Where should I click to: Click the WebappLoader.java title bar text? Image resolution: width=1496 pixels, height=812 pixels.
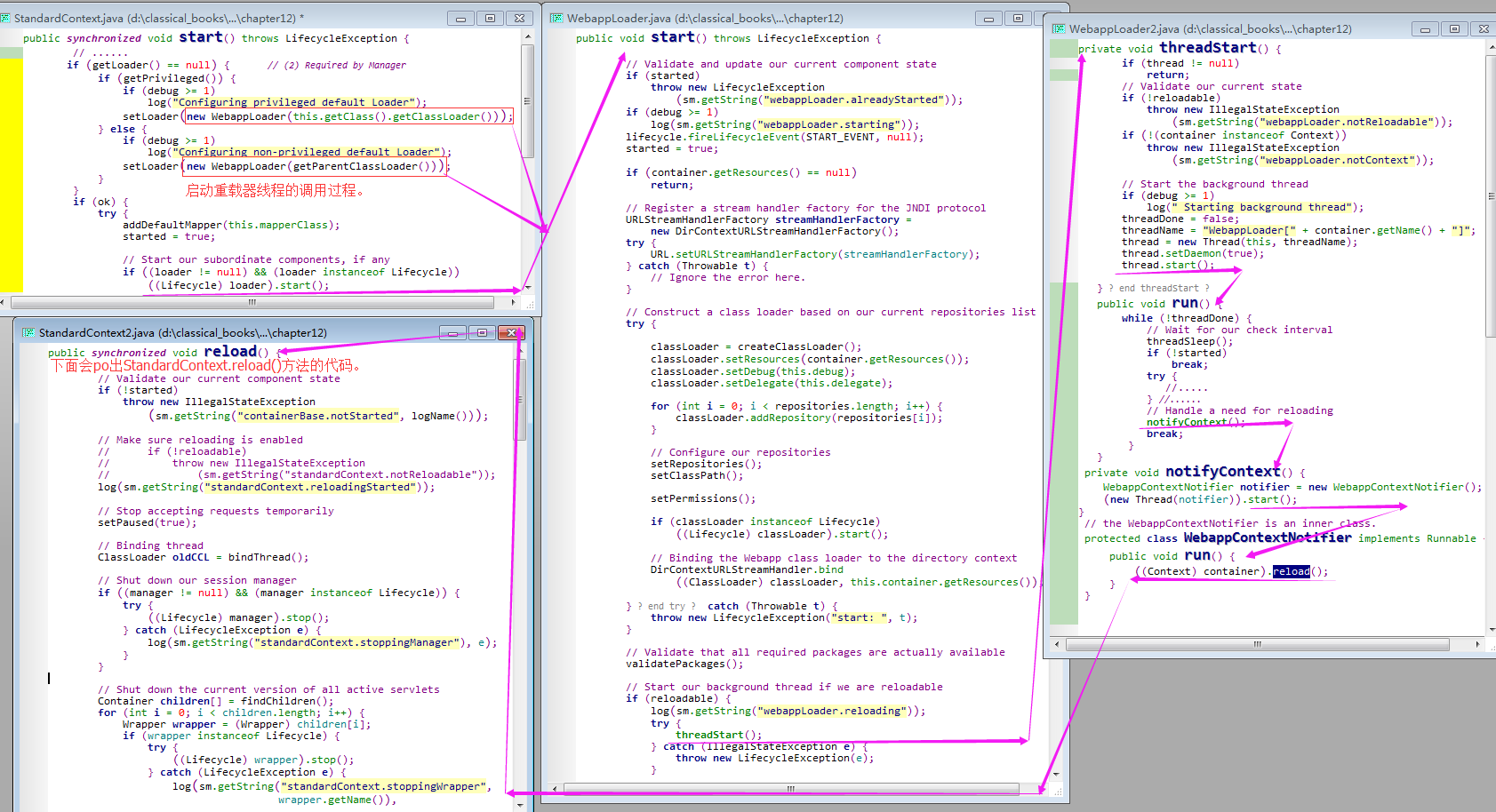tap(705, 18)
